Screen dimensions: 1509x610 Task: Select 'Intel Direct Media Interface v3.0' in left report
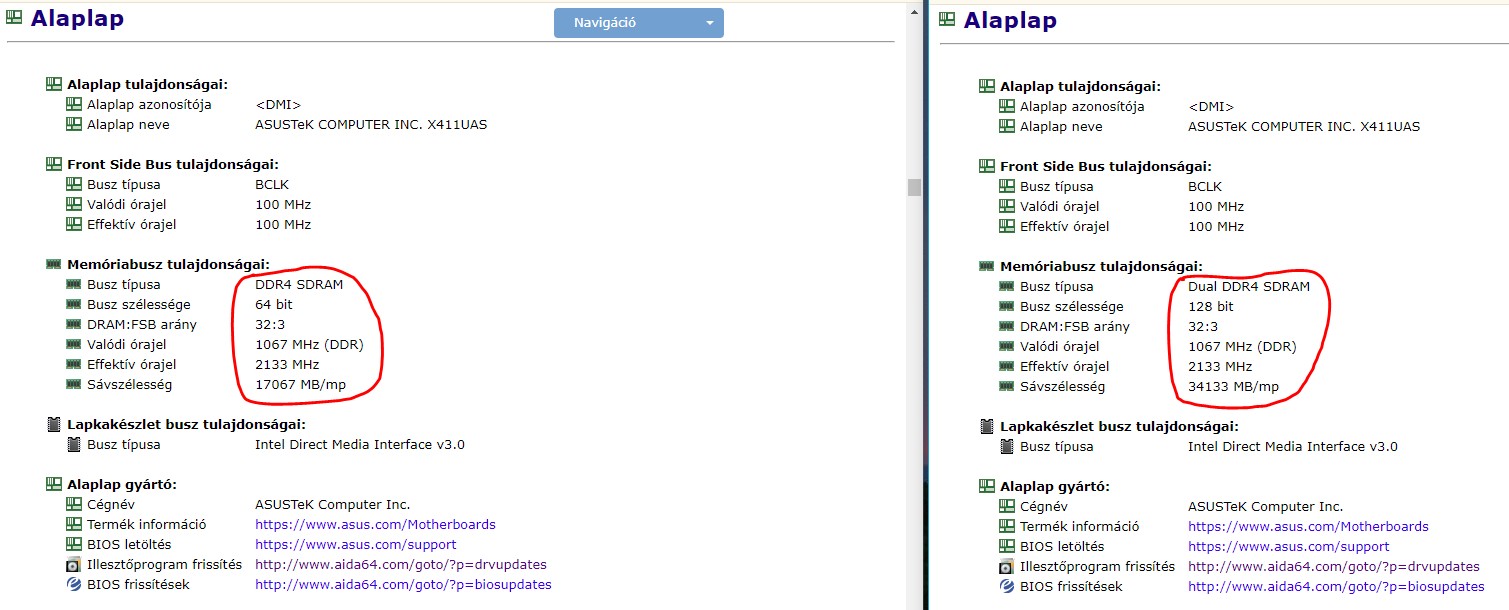(x=360, y=444)
